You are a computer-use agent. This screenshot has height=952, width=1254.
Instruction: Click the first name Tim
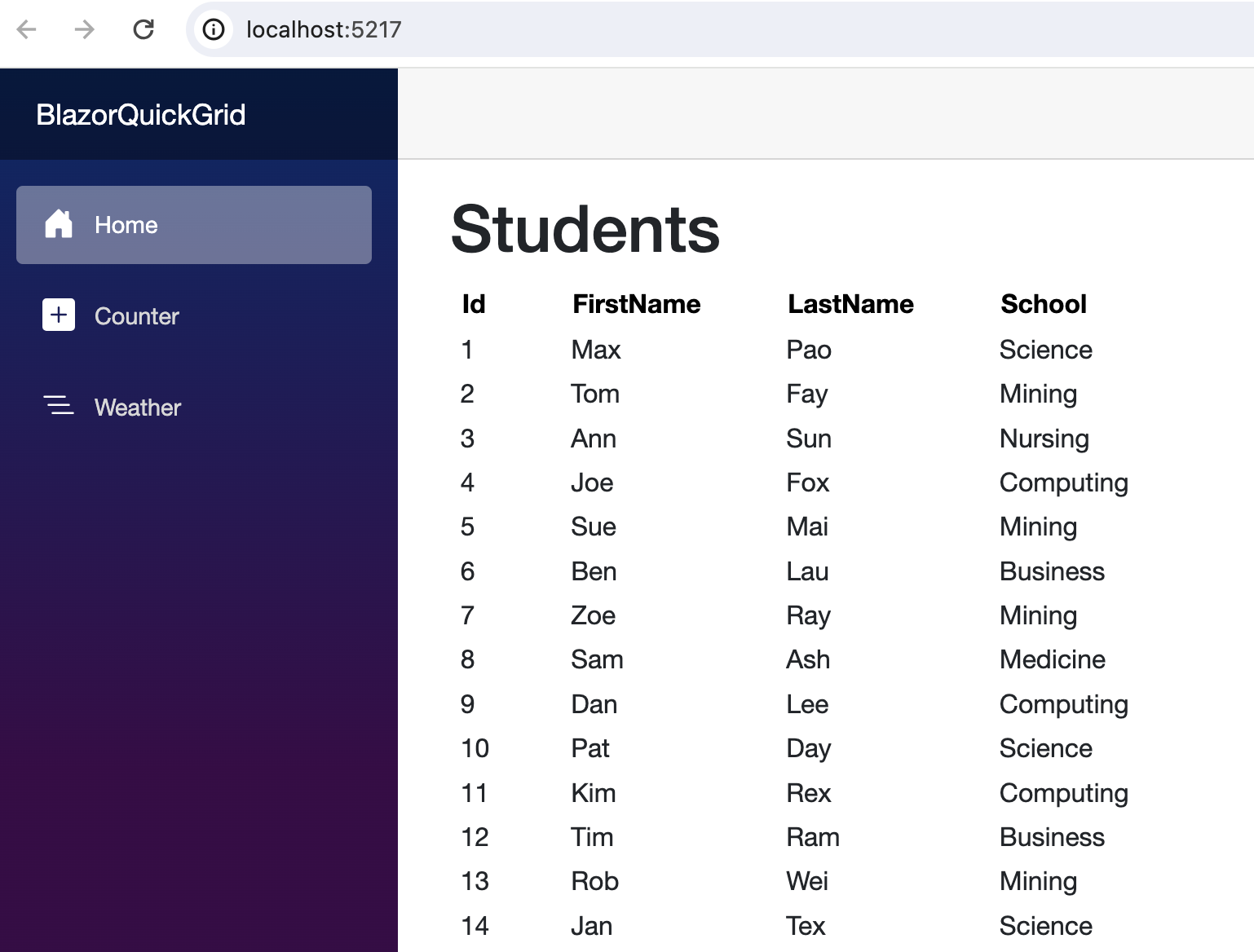(x=592, y=837)
